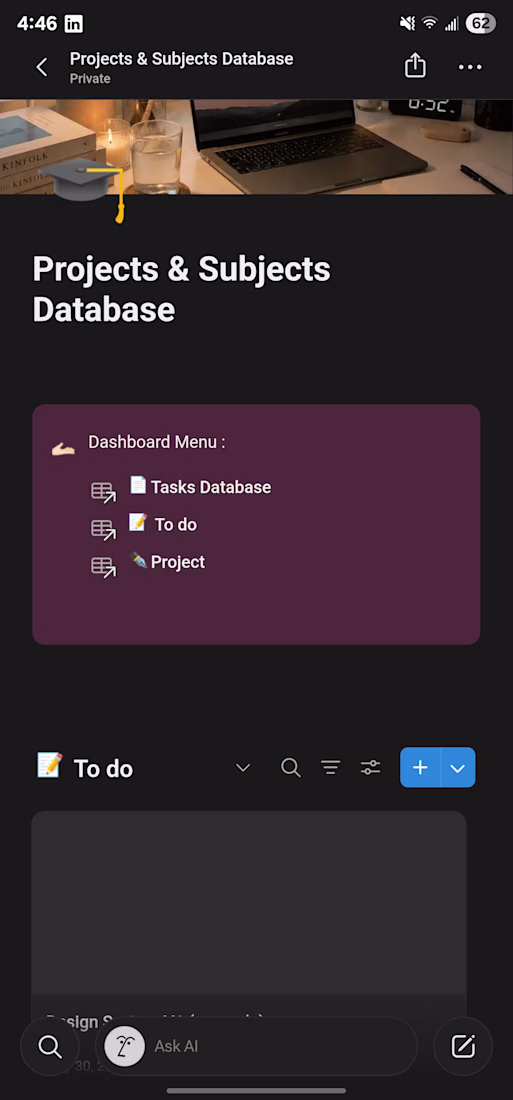513x1100 pixels.
Task: Open the filter icon for To do
Action: point(331,767)
